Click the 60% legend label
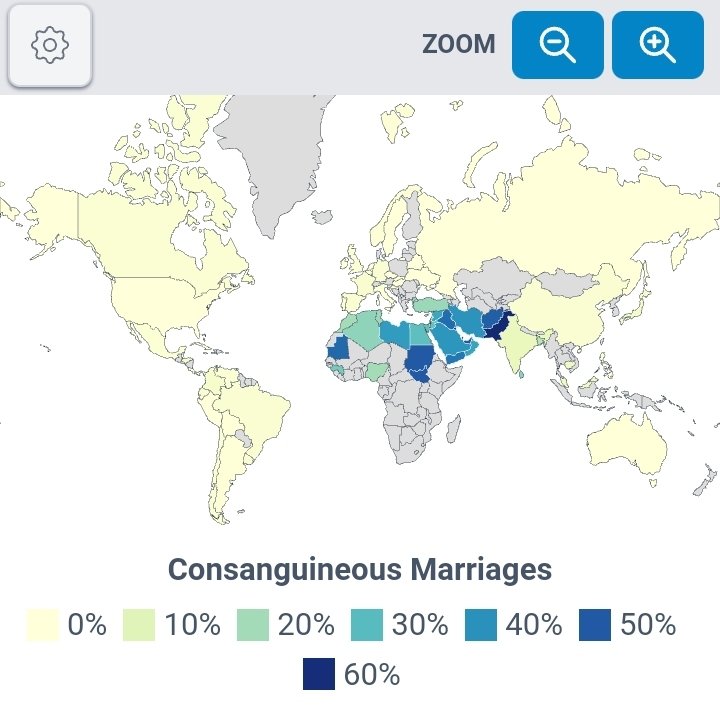 pyautogui.click(x=371, y=674)
